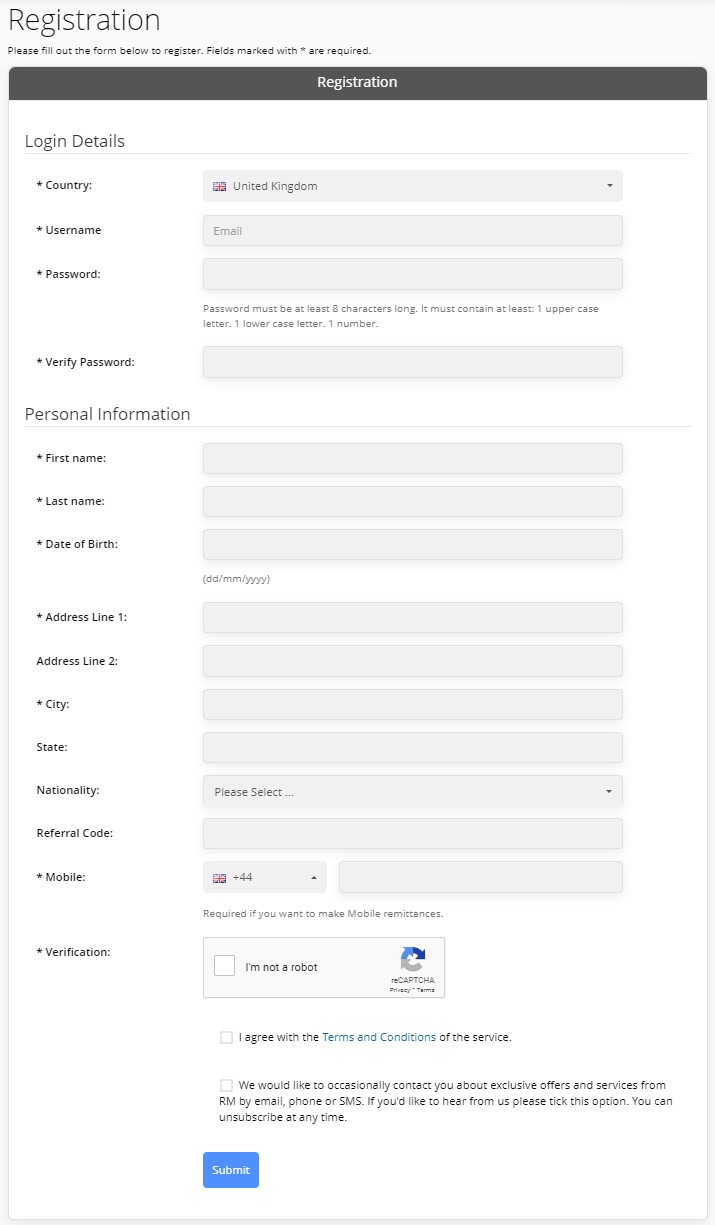Click the UK flag beside +44 code
715x1225 pixels.
click(x=220, y=878)
